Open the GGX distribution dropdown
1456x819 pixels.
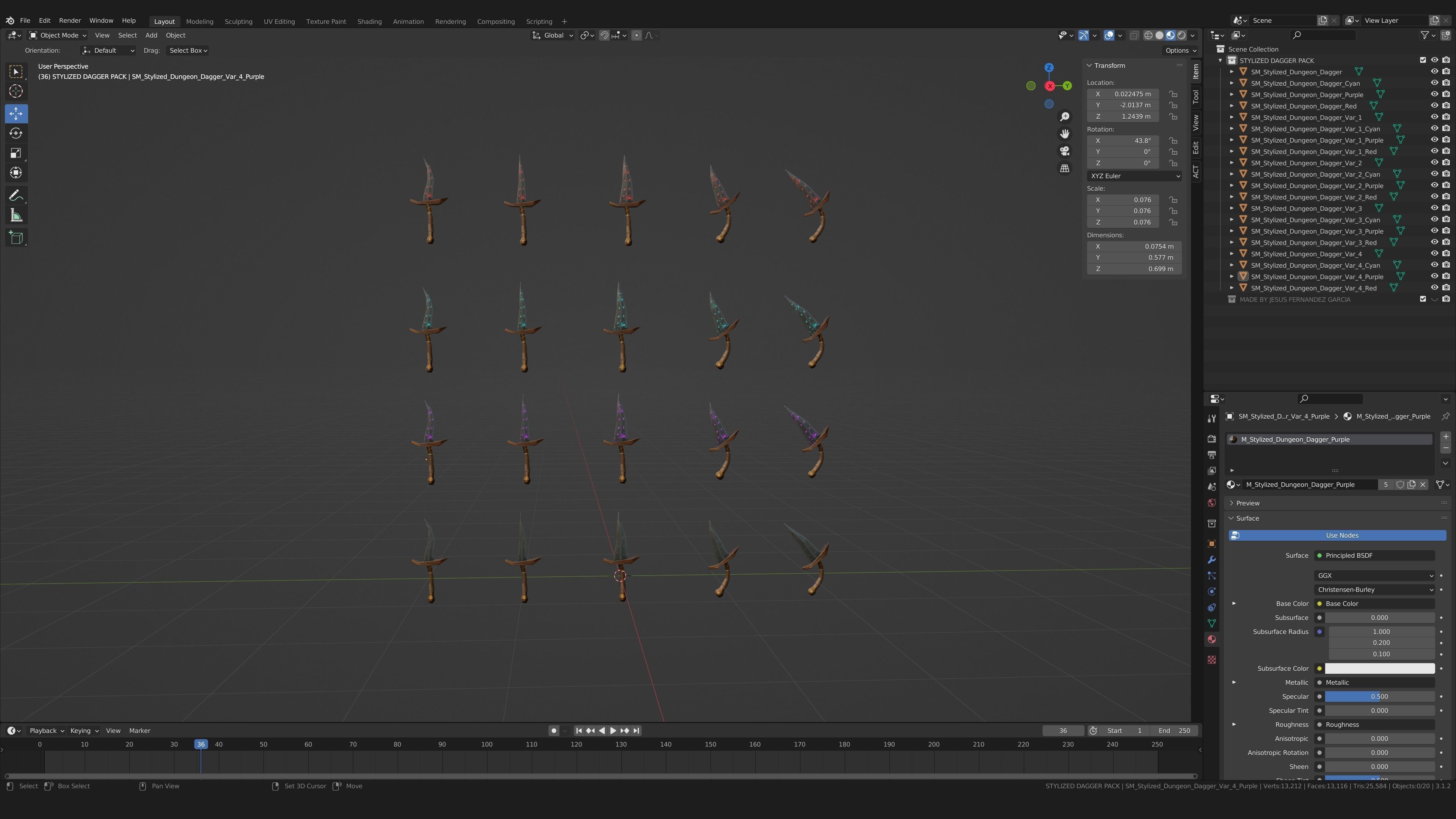point(1373,576)
